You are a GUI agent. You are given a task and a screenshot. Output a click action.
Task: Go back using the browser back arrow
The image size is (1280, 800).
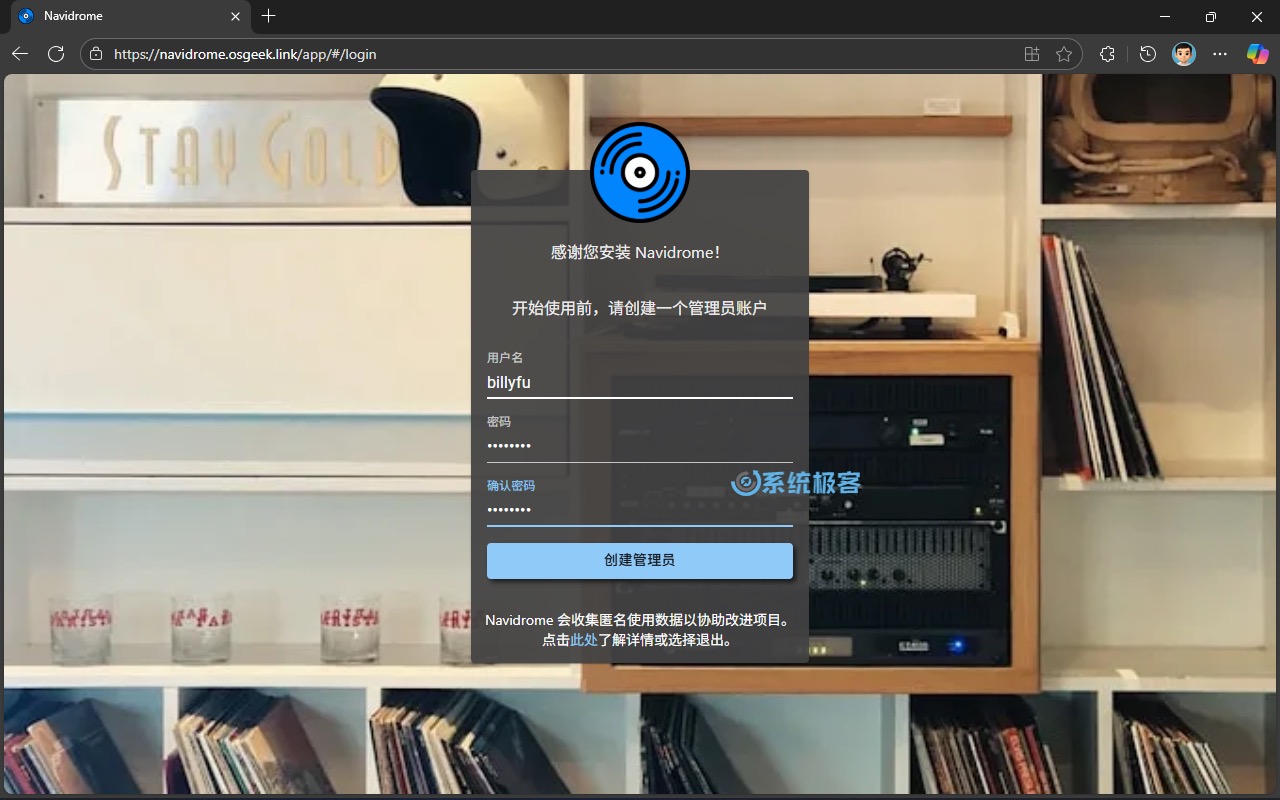click(20, 54)
